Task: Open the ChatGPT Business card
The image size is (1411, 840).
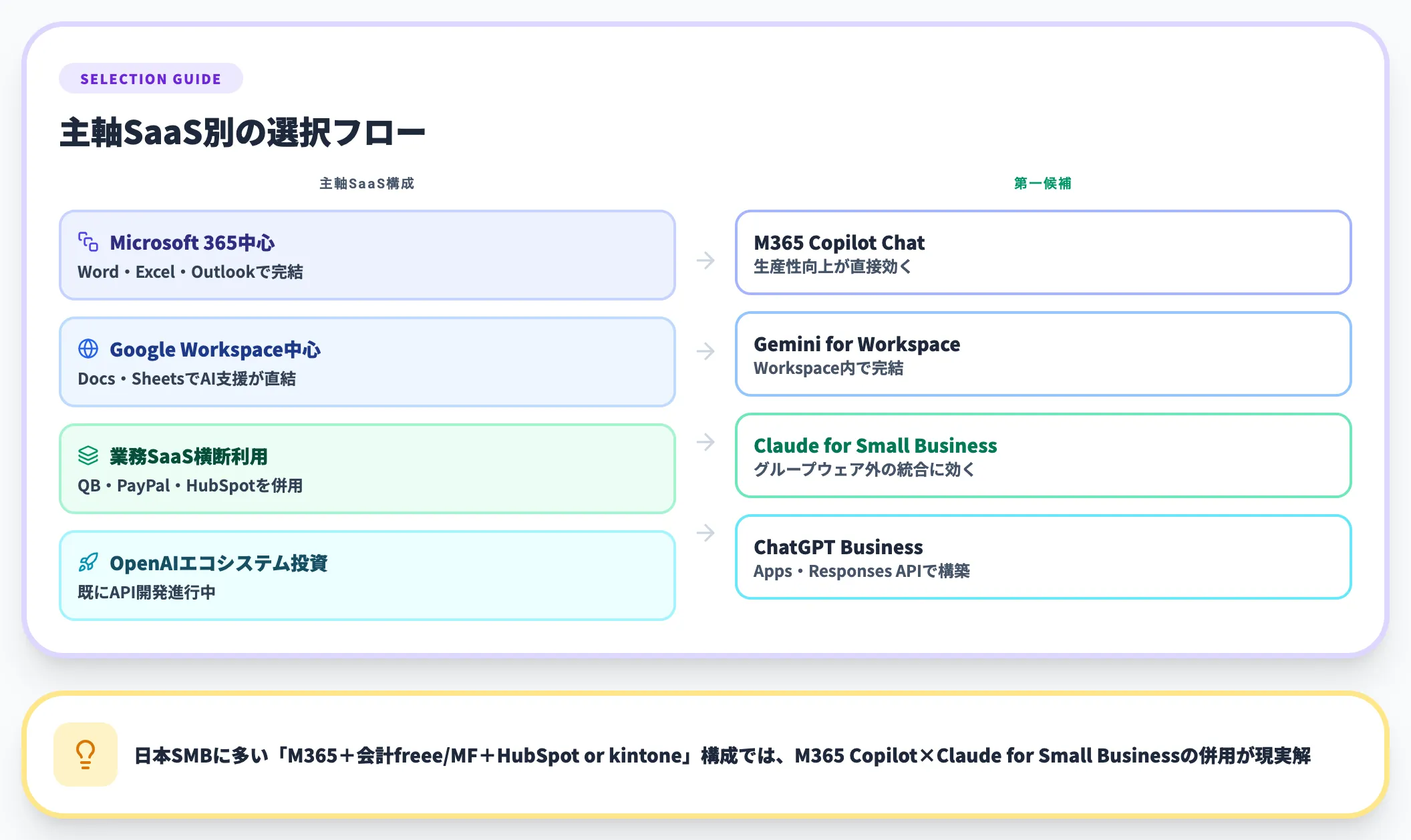Action: [x=1043, y=557]
